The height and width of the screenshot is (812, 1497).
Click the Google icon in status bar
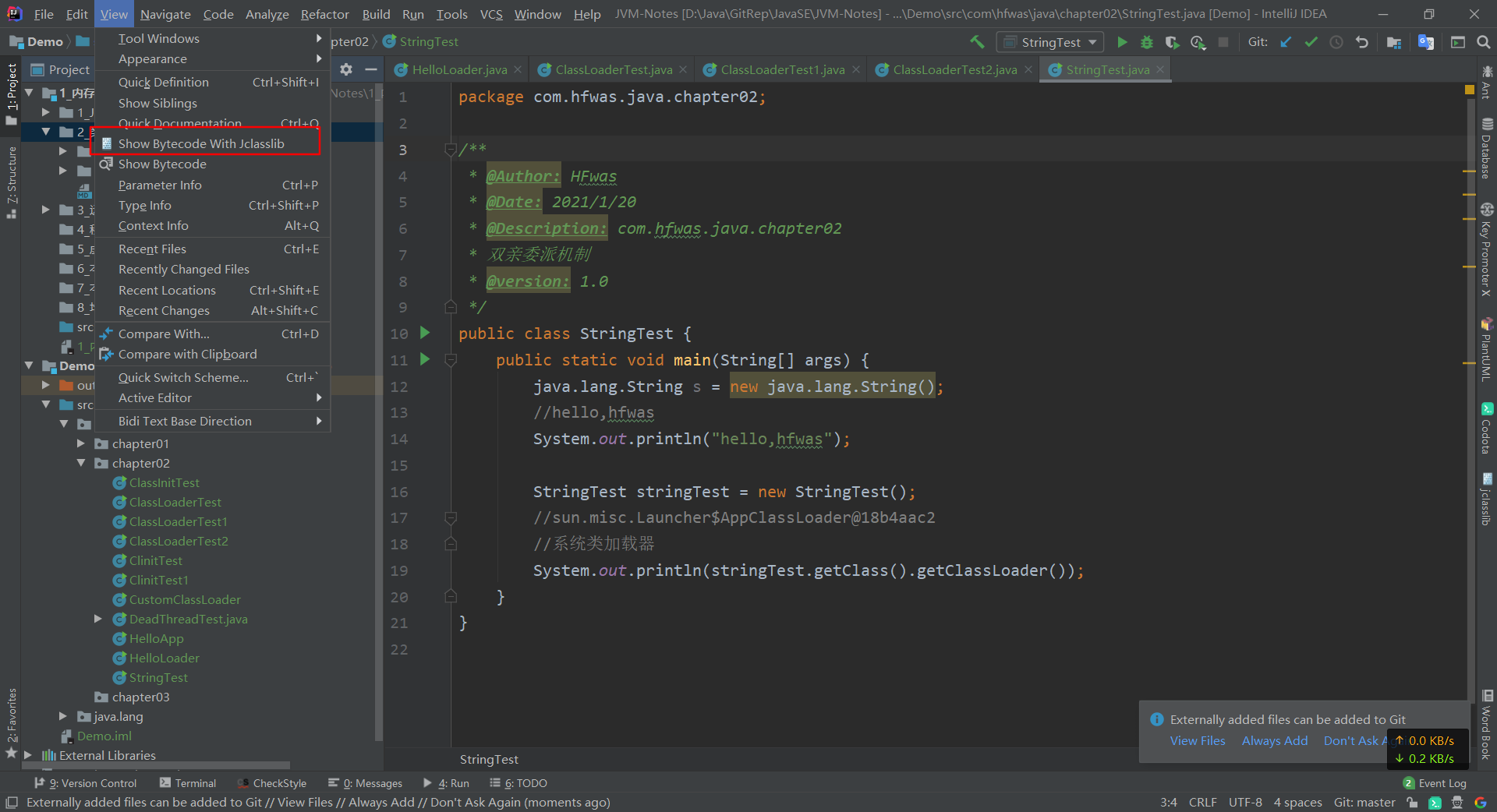click(1481, 803)
